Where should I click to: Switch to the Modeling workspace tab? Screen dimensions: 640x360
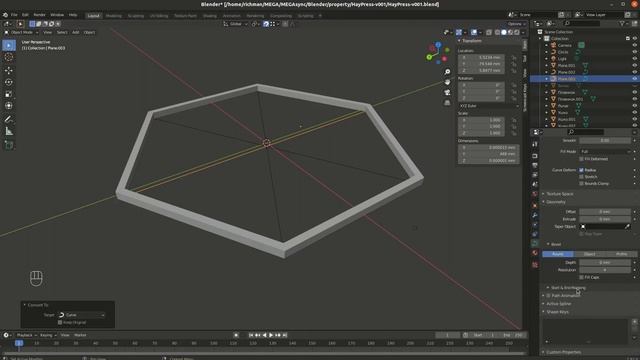113,16
